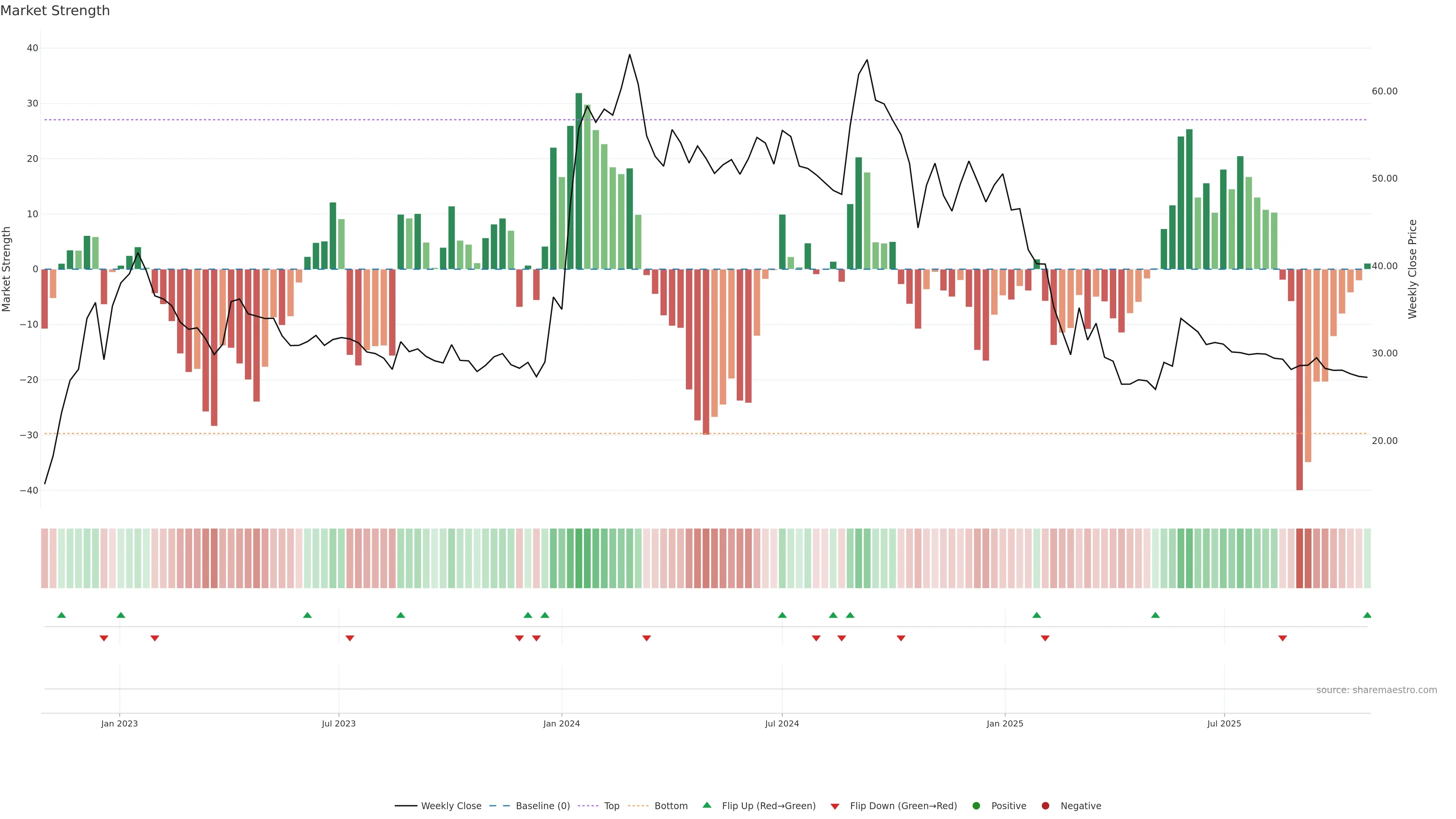Image resolution: width=1456 pixels, height=819 pixels.
Task: Click the first flip-up triangle on the far left
Action: tap(61, 615)
